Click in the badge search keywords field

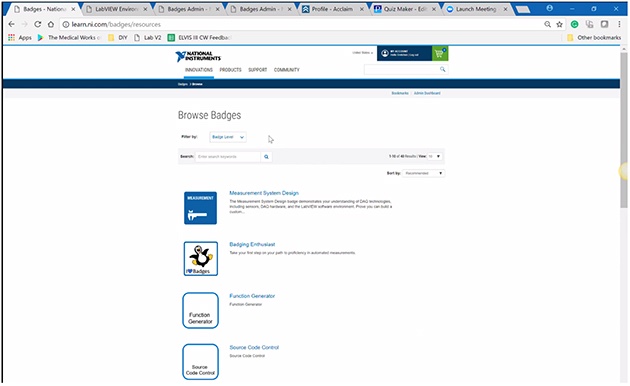[228, 157]
